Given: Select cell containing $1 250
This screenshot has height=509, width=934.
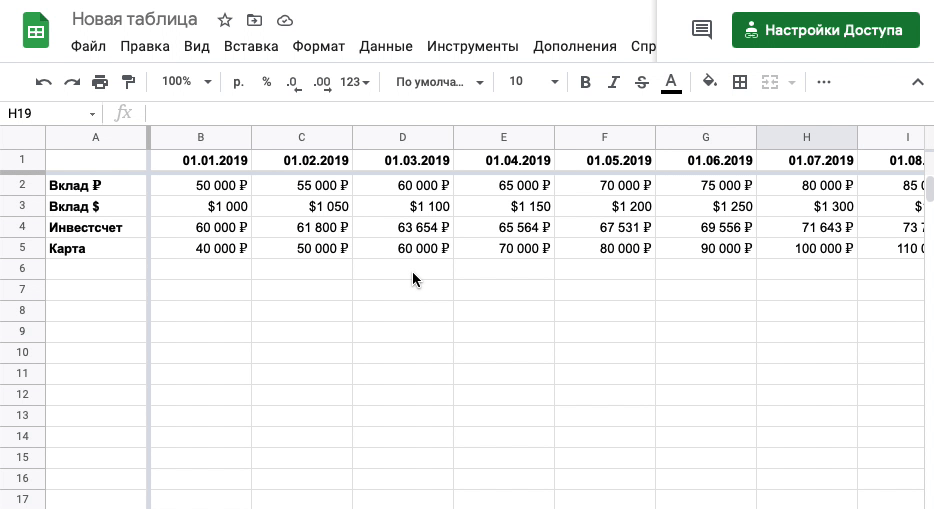Looking at the screenshot, I should (x=706, y=207).
